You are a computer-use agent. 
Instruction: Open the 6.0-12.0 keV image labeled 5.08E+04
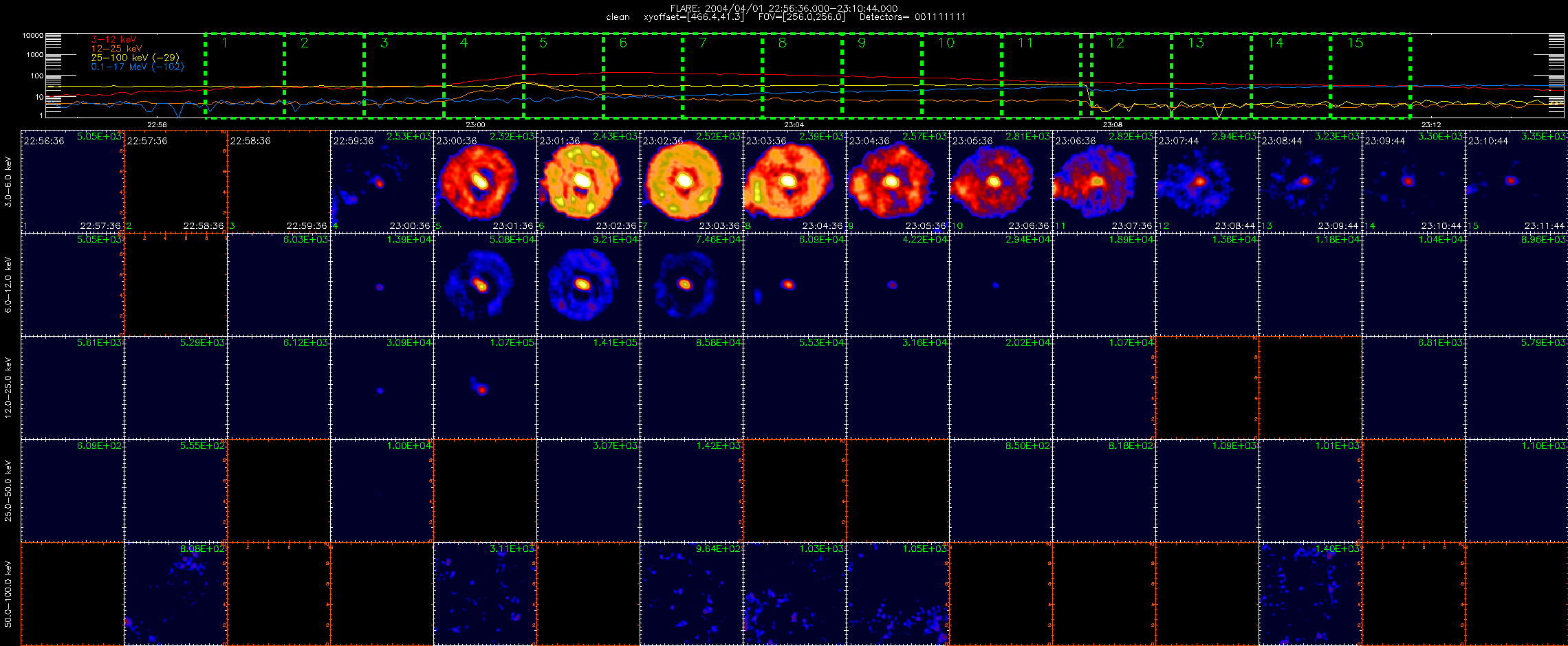coord(485,285)
